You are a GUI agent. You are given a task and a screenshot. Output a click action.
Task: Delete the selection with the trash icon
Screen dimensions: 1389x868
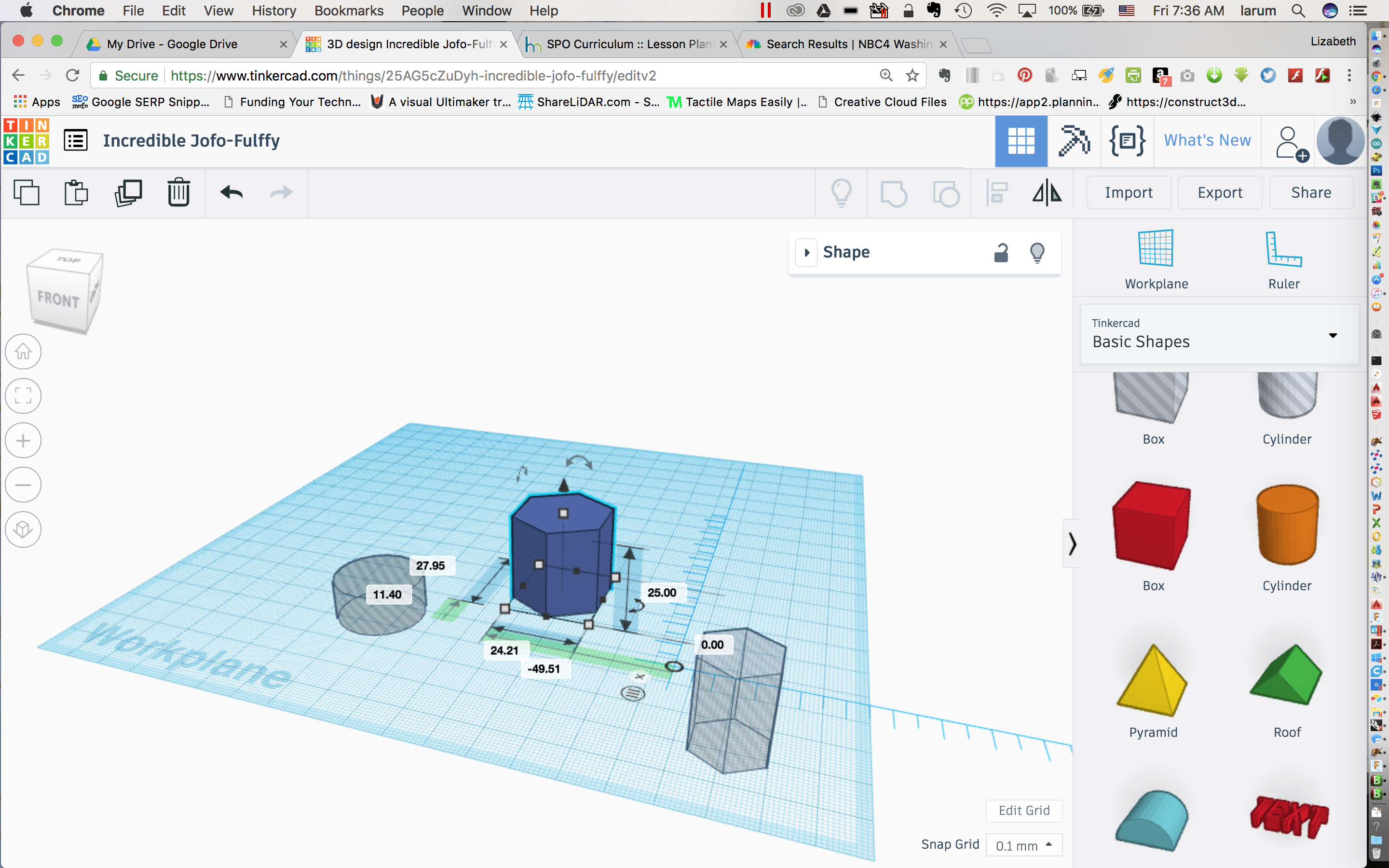pyautogui.click(x=178, y=192)
